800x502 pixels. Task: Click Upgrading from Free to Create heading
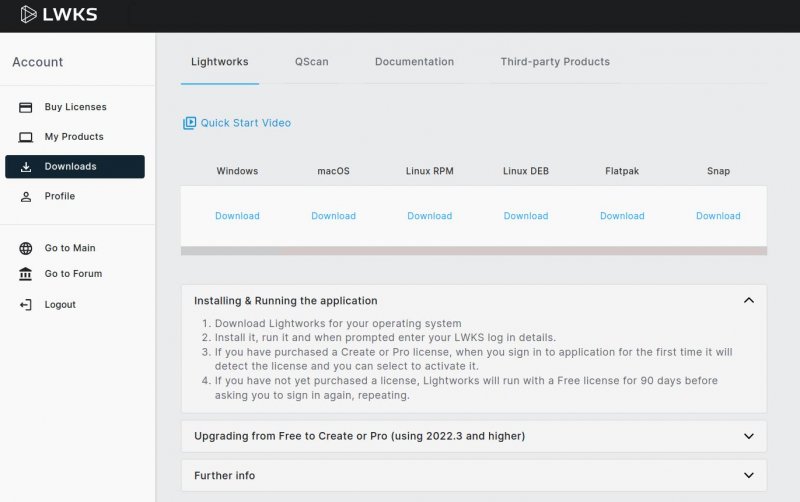click(x=360, y=436)
